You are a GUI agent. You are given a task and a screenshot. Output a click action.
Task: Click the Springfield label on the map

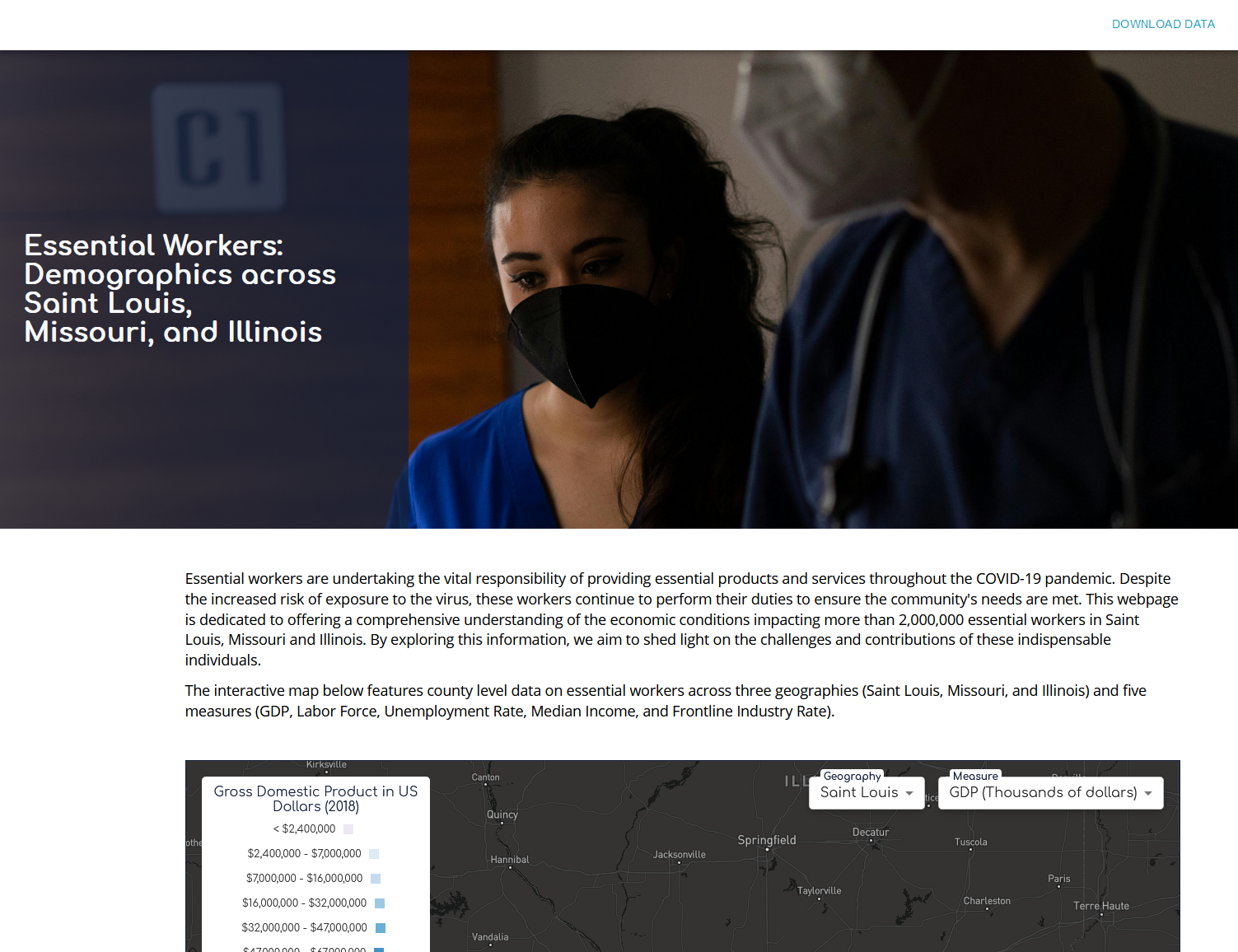pyautogui.click(x=766, y=840)
